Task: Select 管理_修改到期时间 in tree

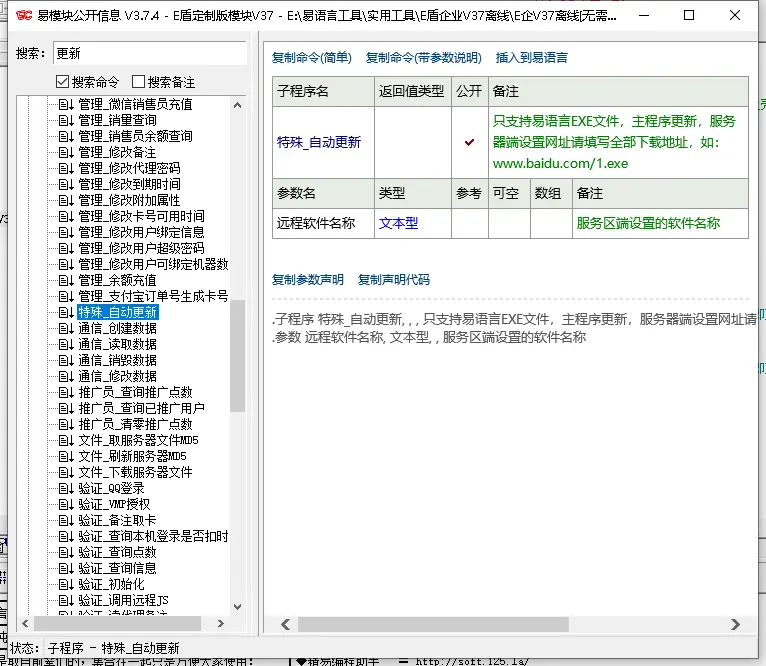Action: click(129, 184)
